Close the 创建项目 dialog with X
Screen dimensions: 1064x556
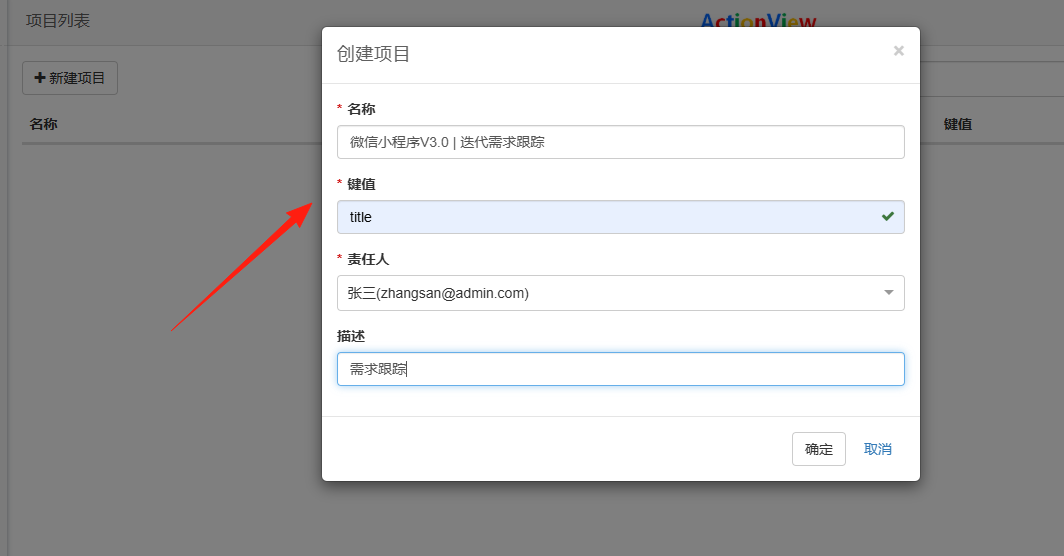coord(898,51)
